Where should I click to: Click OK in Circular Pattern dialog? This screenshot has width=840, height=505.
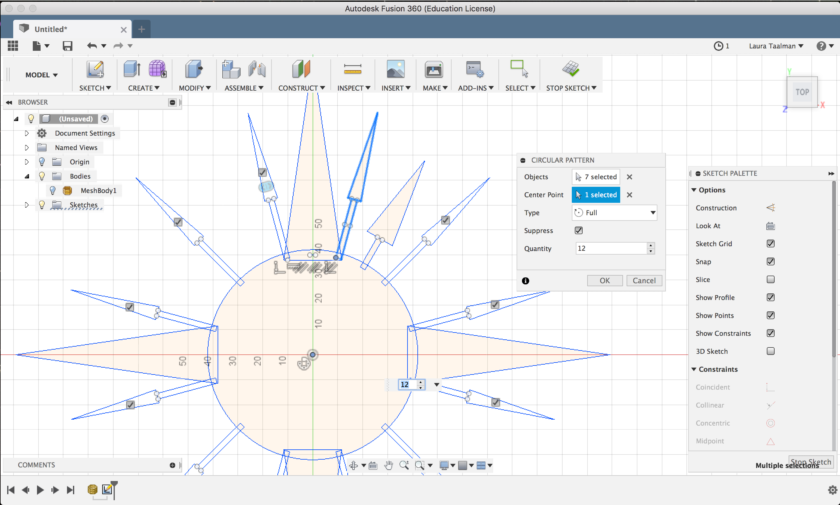[604, 281]
